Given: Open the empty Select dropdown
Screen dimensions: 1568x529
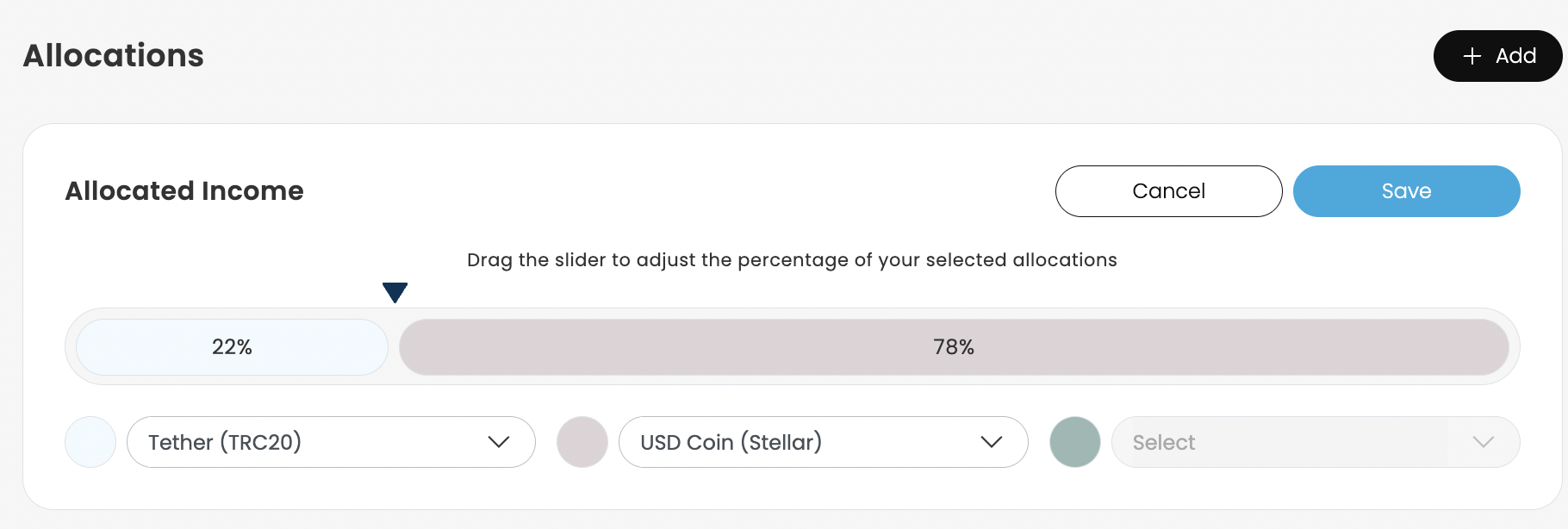Looking at the screenshot, I should pyautogui.click(x=1292, y=442).
